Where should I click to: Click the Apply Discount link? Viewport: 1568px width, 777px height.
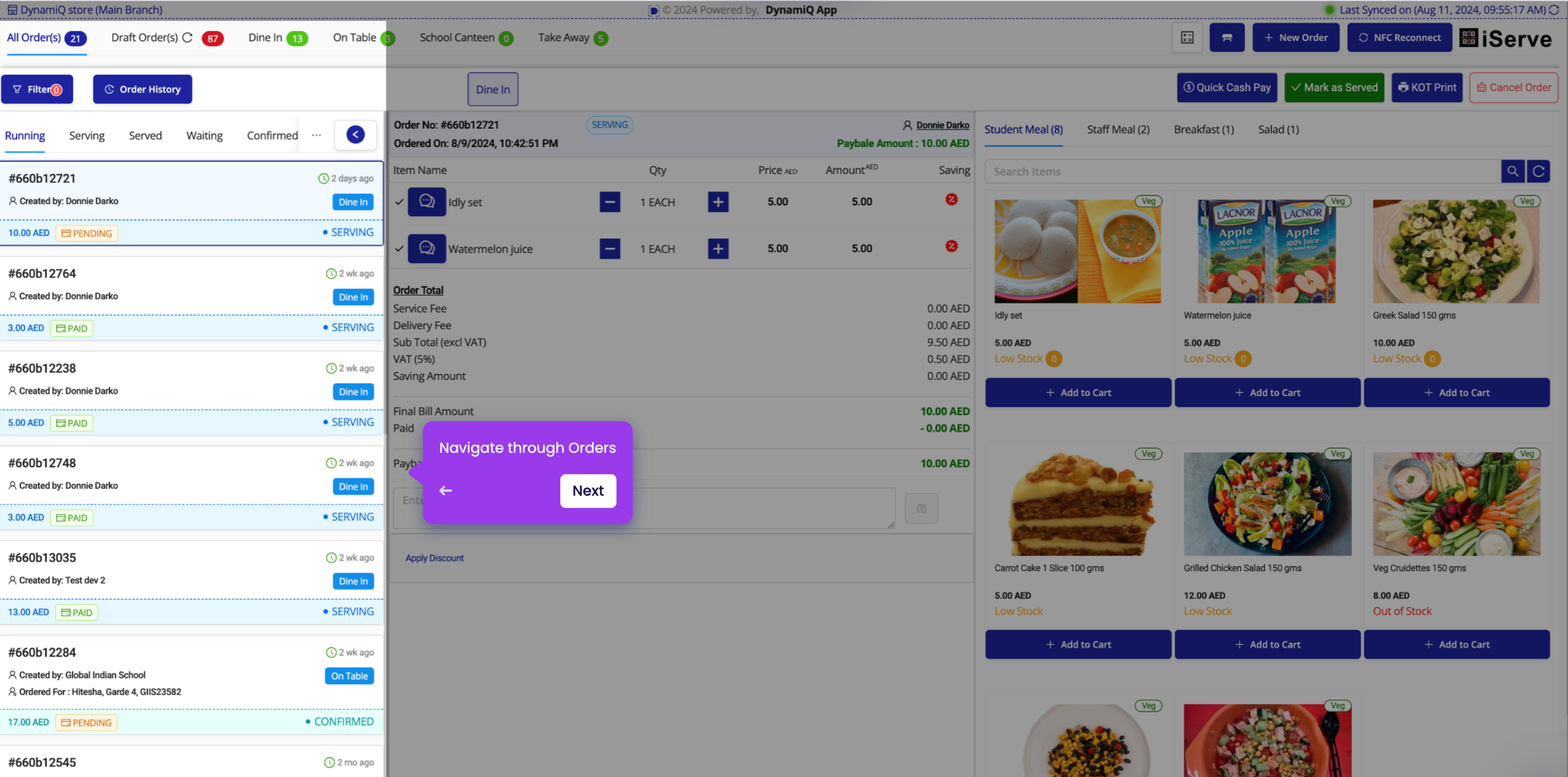pos(434,558)
